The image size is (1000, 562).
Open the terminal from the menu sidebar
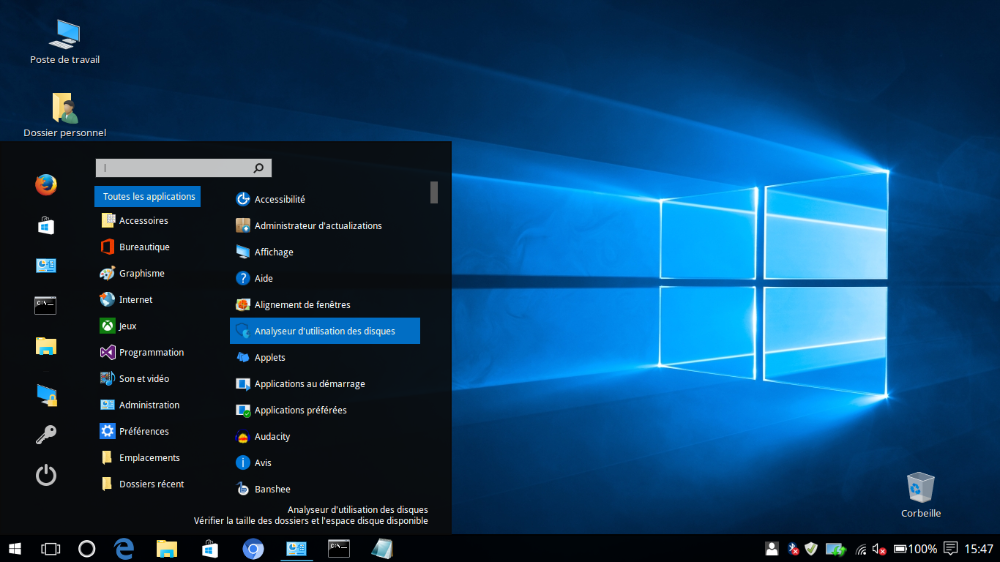[x=46, y=306]
